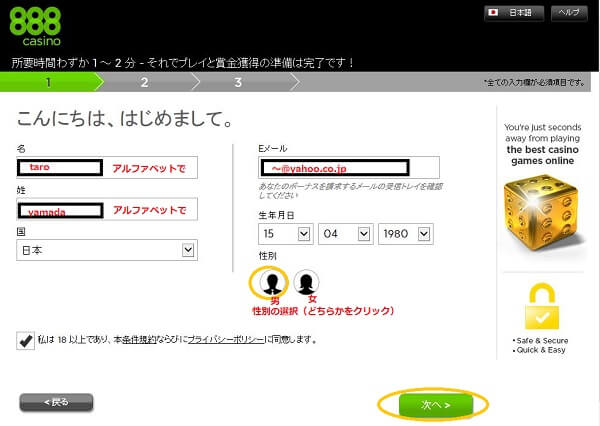Click the Japanese flag language icon
Screen dimensions: 600x426
click(493, 13)
